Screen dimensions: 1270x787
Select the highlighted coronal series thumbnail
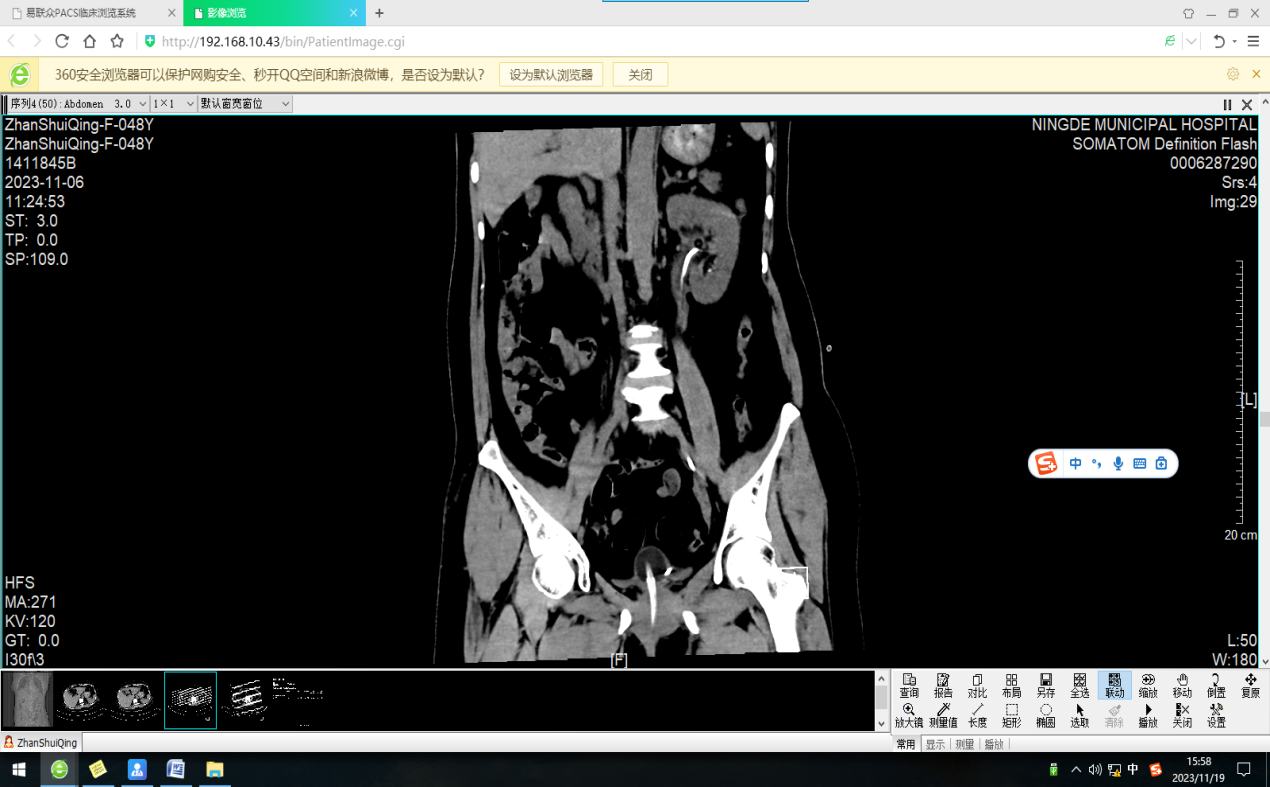[190, 700]
